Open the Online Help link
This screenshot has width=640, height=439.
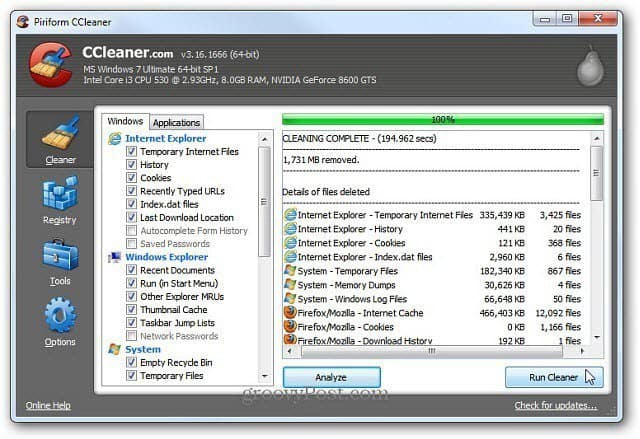48,405
